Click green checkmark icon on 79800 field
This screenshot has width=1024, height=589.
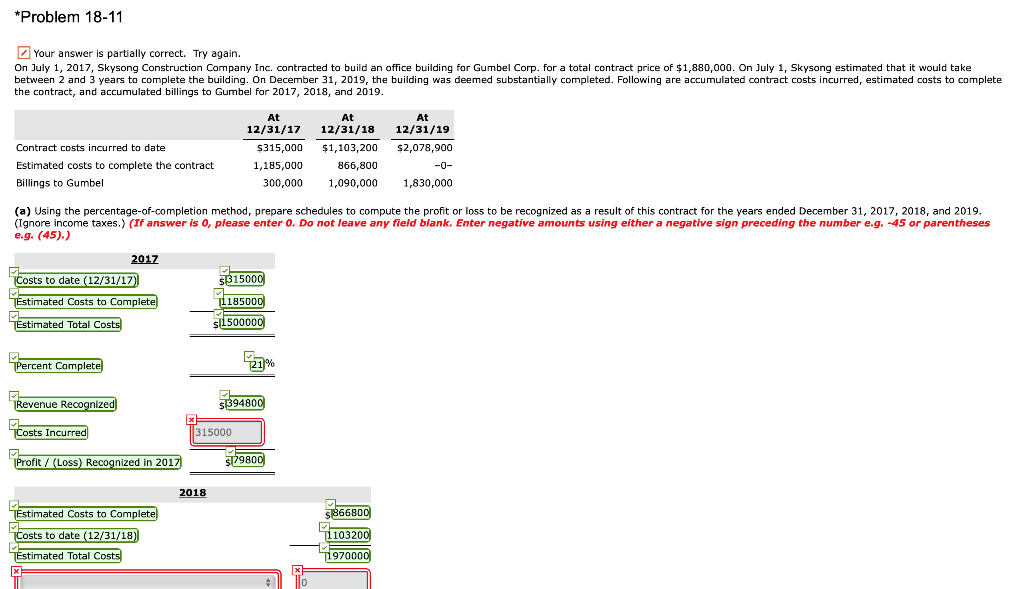coord(231,451)
